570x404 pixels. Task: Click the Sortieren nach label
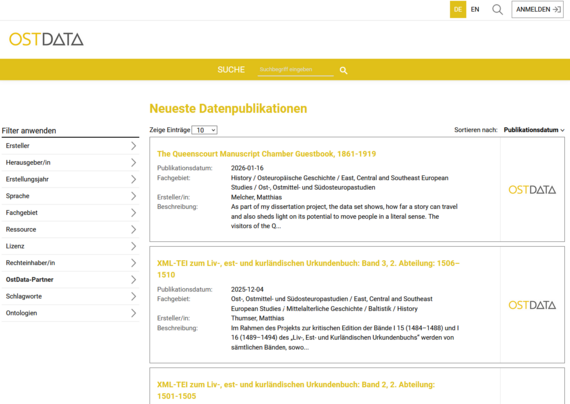click(x=476, y=130)
